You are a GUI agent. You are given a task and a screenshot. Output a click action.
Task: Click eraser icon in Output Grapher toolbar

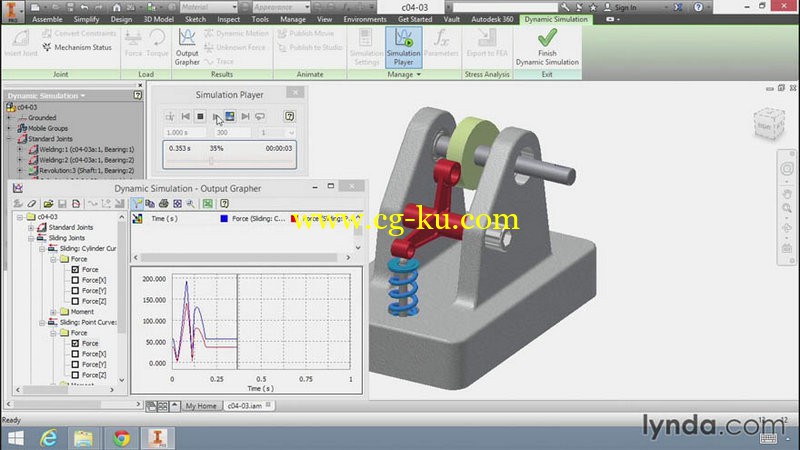tap(32, 204)
